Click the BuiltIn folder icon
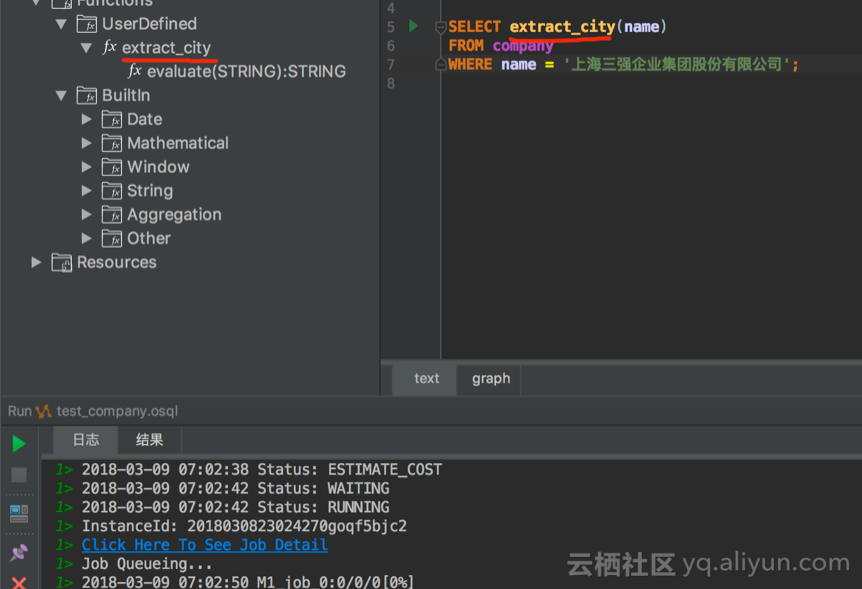Screen dimensions: 862x589 click(87, 96)
